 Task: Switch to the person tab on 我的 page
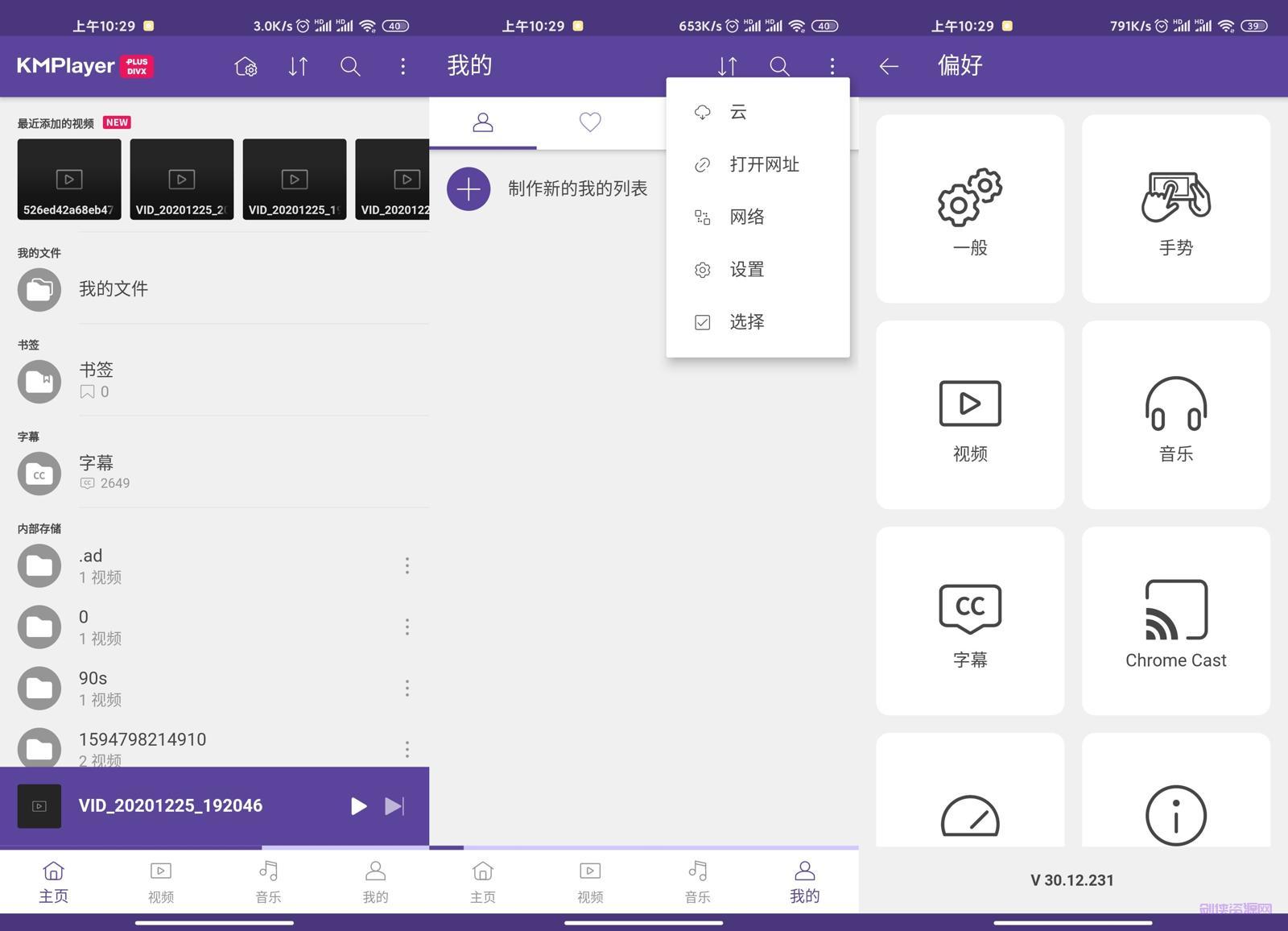coord(483,122)
